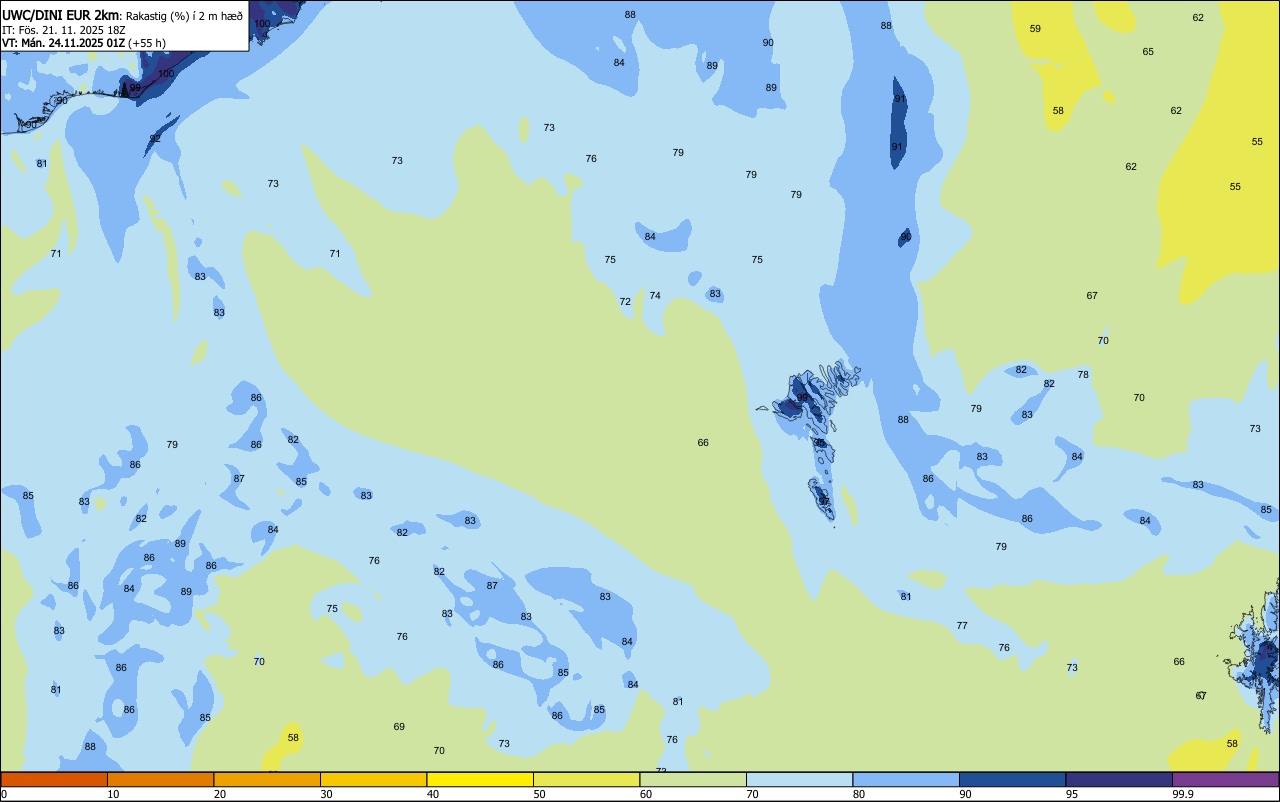This screenshot has width=1280, height=802.
Task: Click the humidity value '74' on the map
Action: (655, 296)
